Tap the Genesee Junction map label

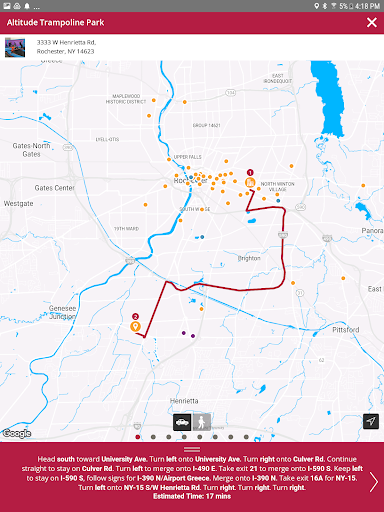(x=62, y=312)
